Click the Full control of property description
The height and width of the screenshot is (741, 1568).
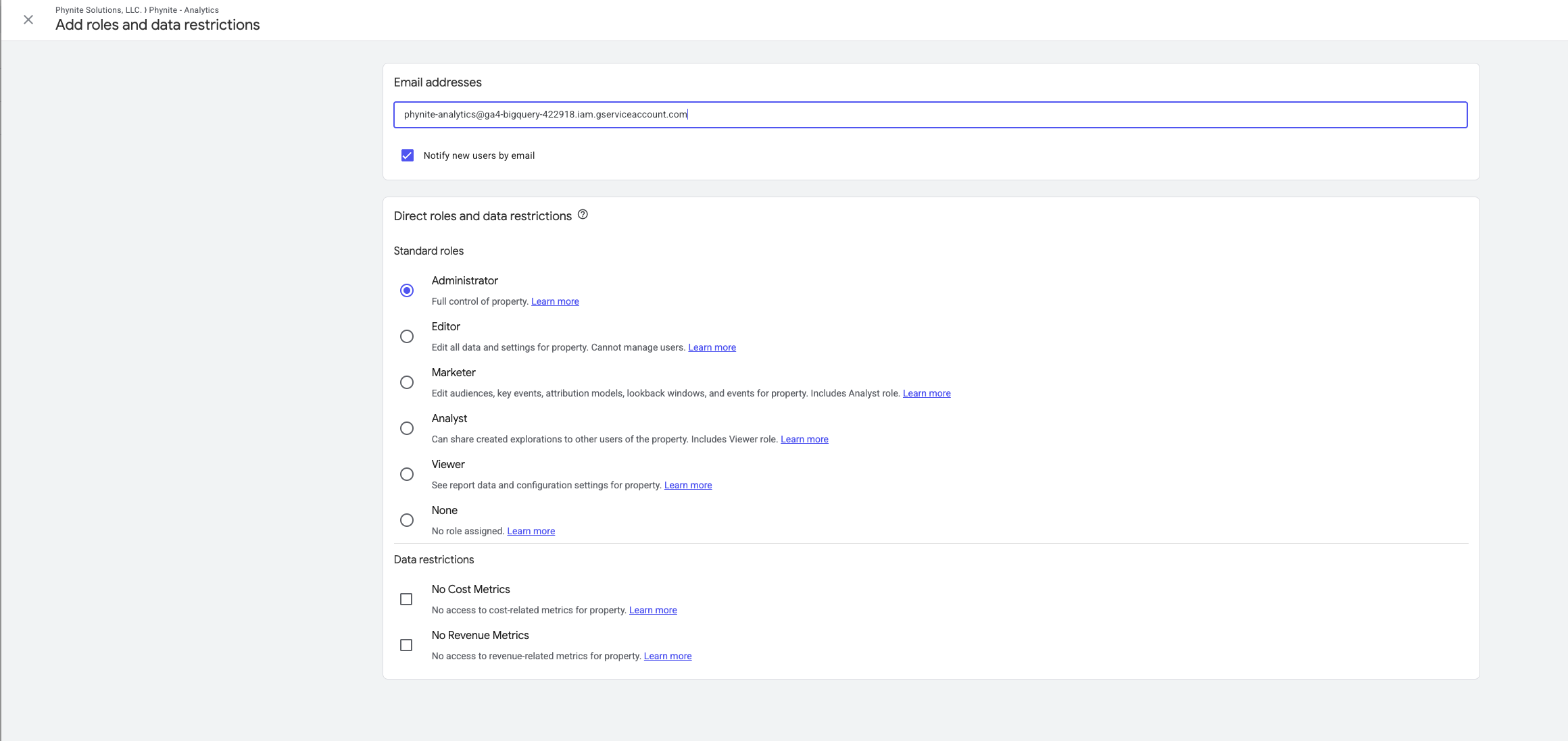[x=480, y=301]
